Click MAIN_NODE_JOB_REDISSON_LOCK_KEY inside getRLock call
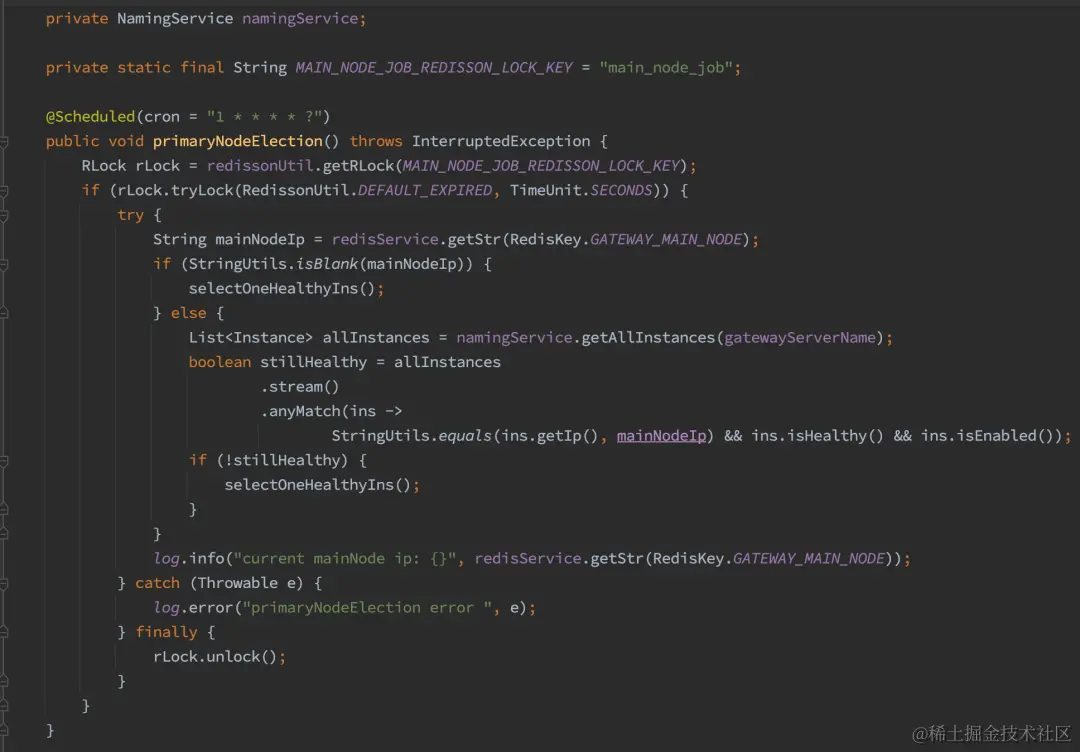 click(541, 166)
